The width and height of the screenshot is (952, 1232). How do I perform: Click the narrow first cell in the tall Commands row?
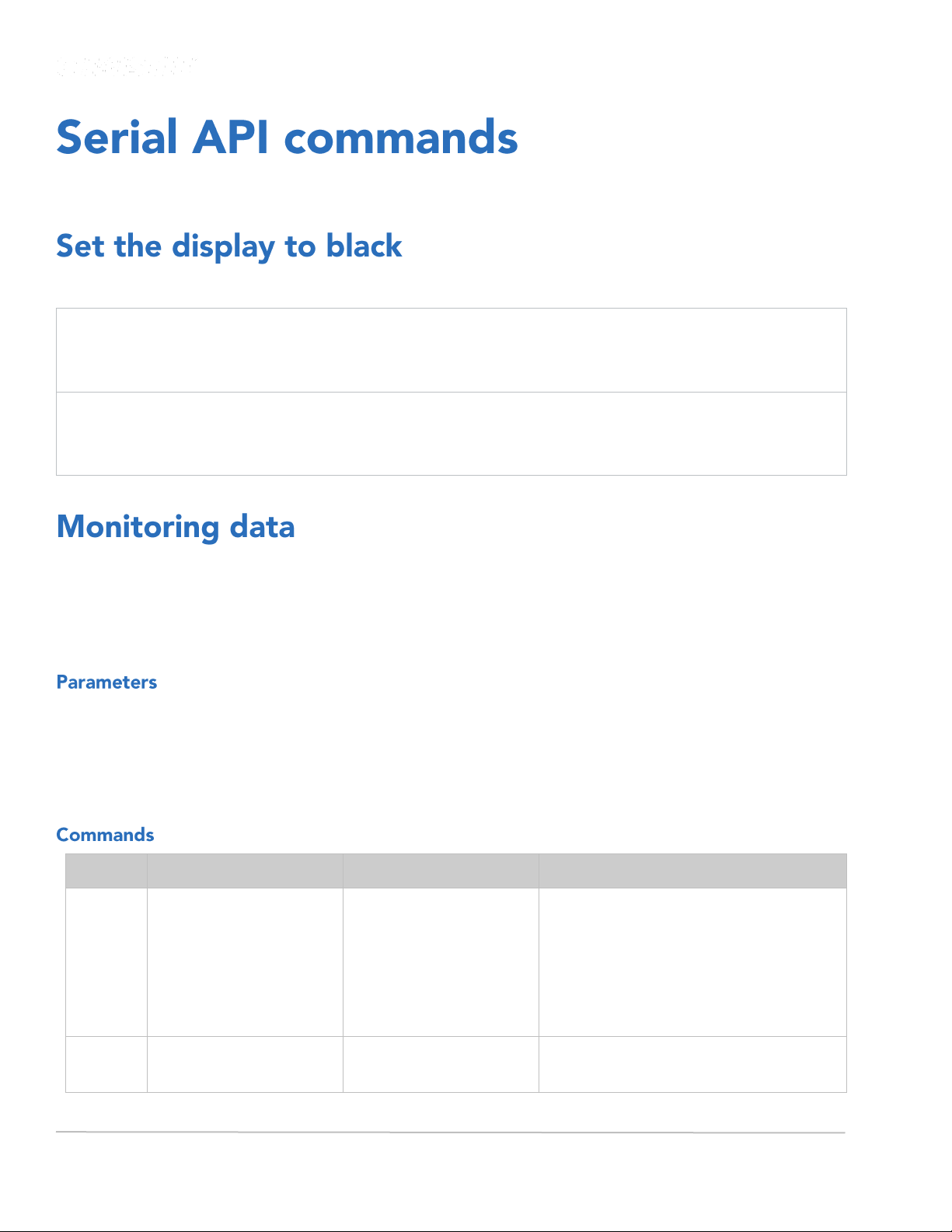coord(106,962)
